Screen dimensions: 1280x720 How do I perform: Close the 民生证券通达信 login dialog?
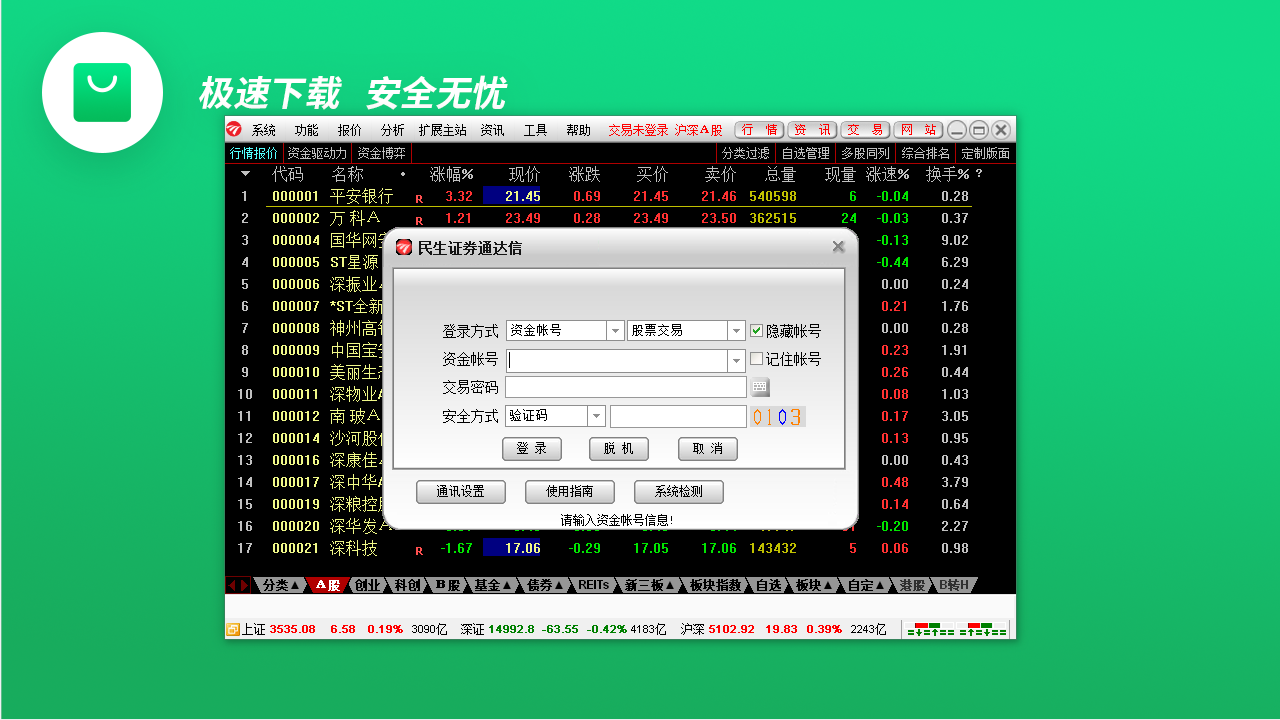pos(838,247)
